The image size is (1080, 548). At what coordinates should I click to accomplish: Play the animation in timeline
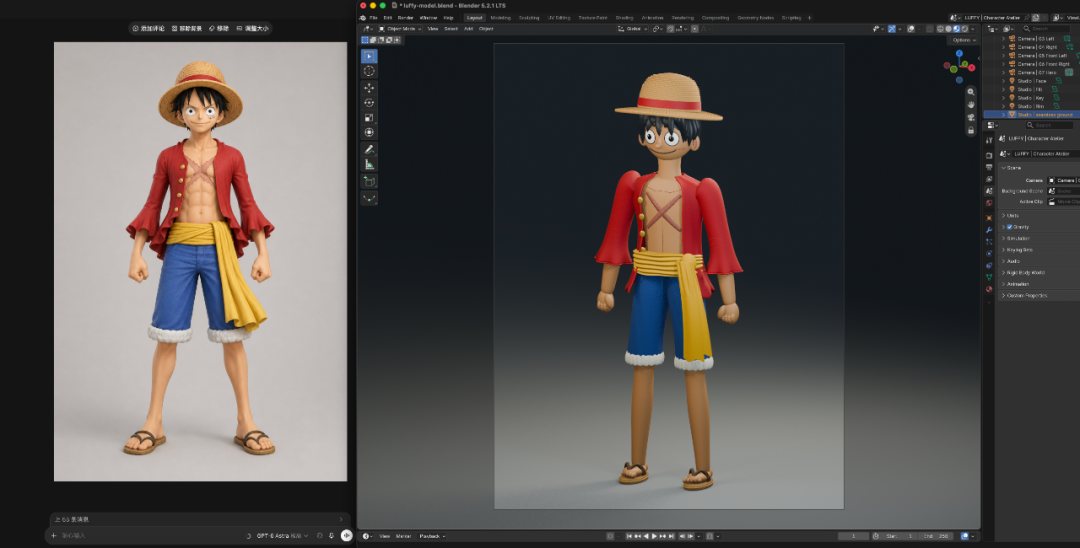click(654, 536)
